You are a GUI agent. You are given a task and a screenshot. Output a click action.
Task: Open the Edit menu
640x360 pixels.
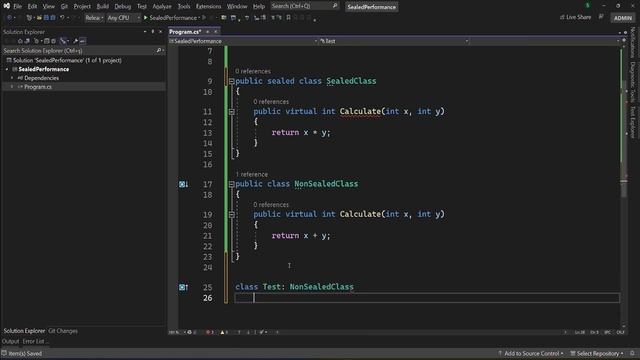point(32,6)
